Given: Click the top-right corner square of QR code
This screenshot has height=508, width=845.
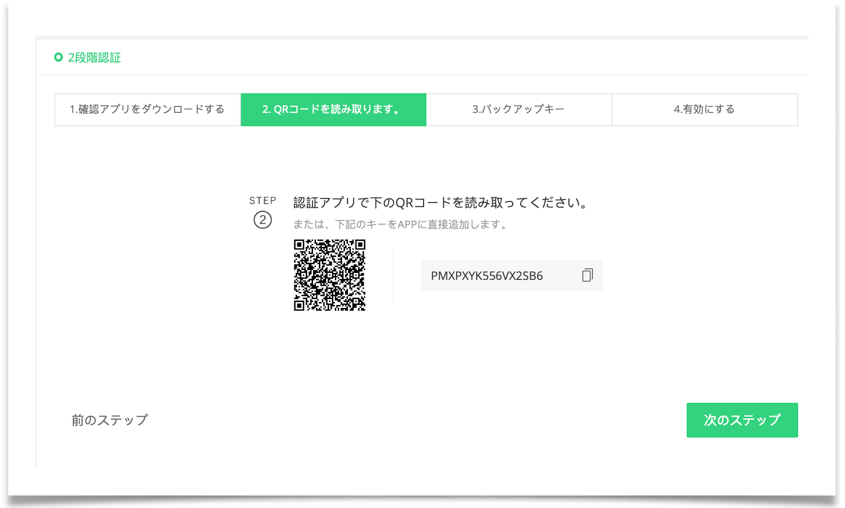Looking at the screenshot, I should tap(359, 246).
